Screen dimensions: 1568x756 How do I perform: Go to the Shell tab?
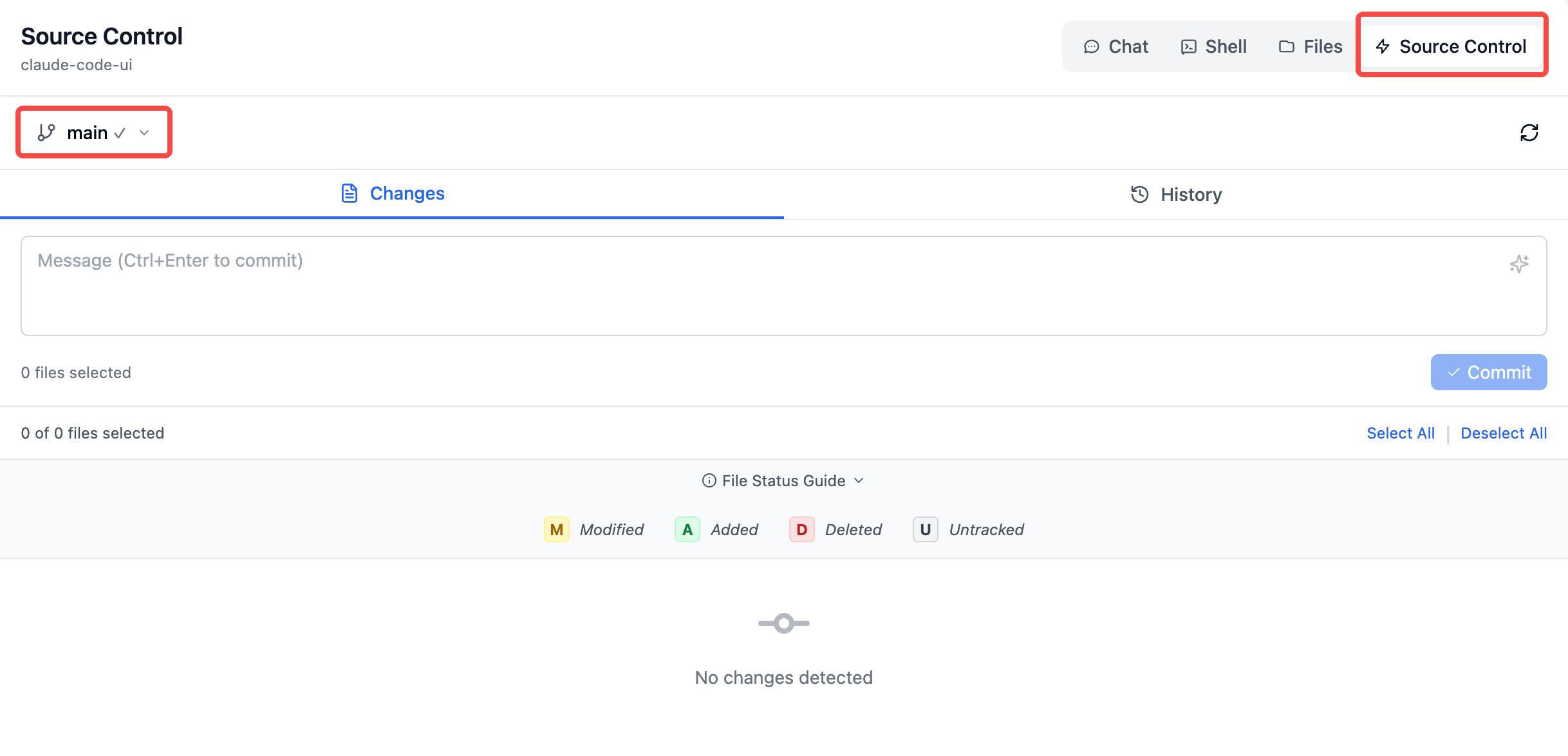tap(1213, 46)
